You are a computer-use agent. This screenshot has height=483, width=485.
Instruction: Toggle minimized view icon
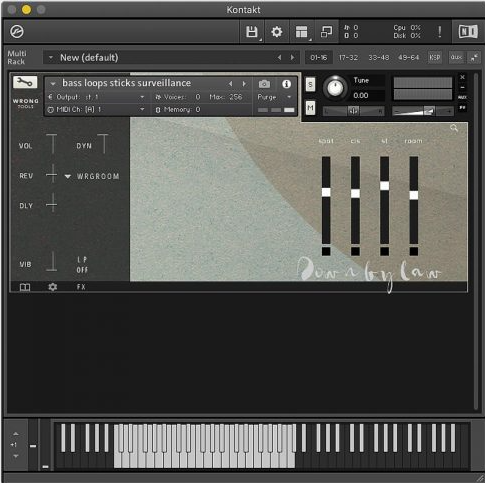click(x=326, y=32)
